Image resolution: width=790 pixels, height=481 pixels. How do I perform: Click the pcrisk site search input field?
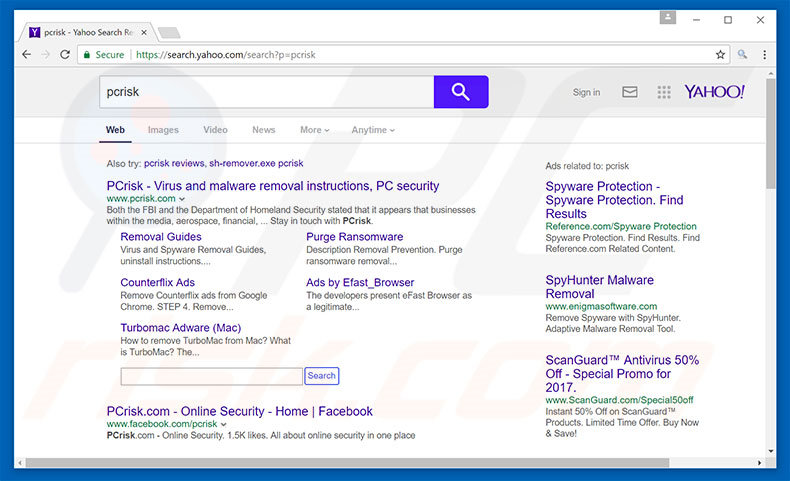pyautogui.click(x=212, y=376)
